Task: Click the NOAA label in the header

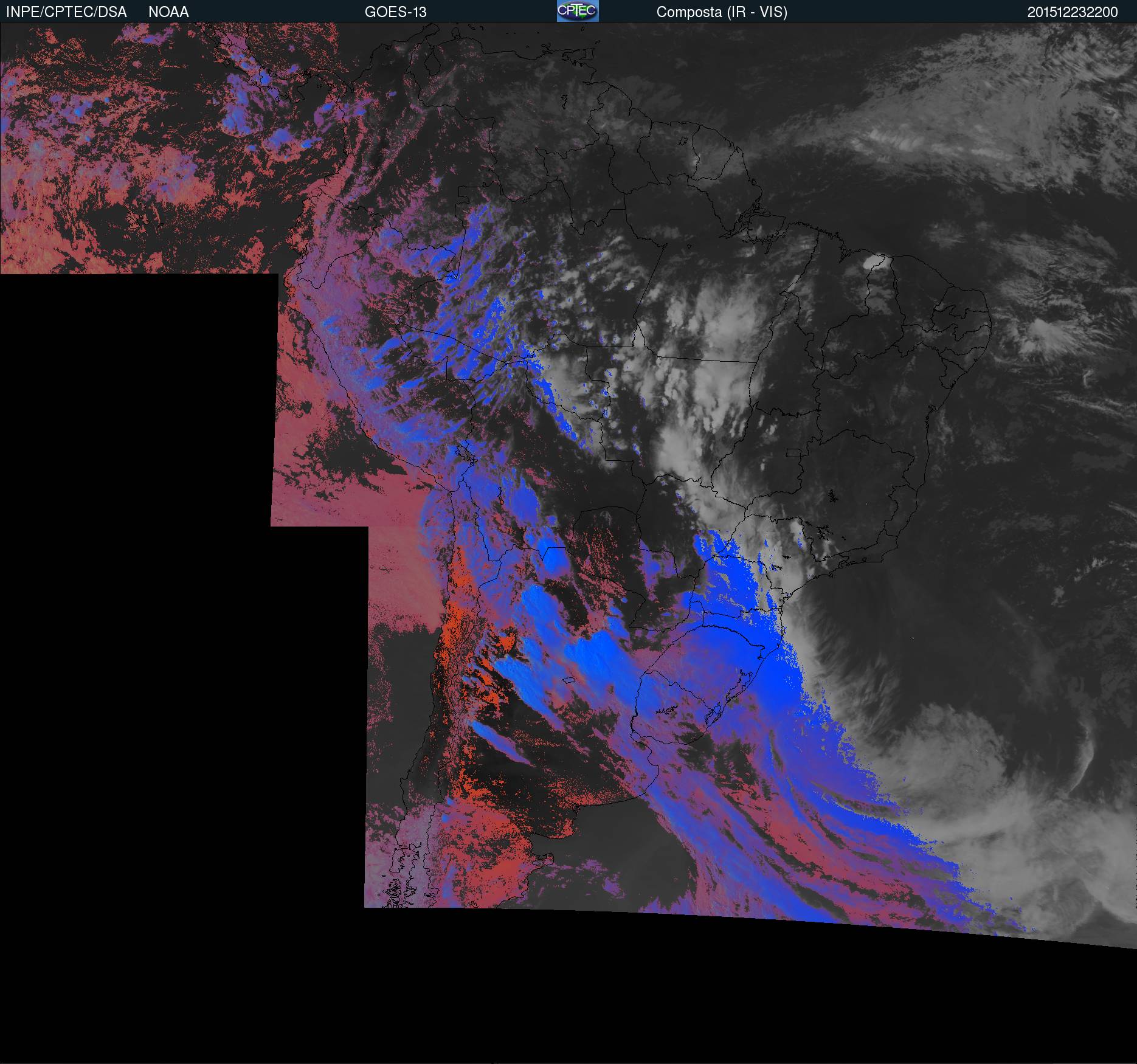Action: [168, 12]
